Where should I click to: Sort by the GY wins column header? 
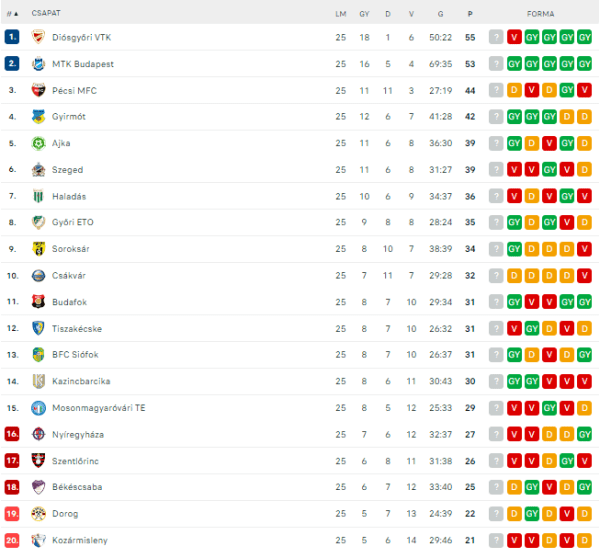coord(364,14)
